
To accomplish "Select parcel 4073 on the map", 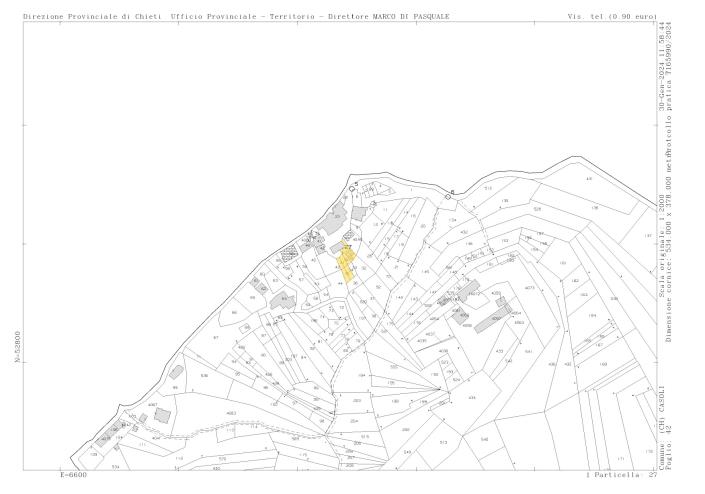I will (x=529, y=288).
